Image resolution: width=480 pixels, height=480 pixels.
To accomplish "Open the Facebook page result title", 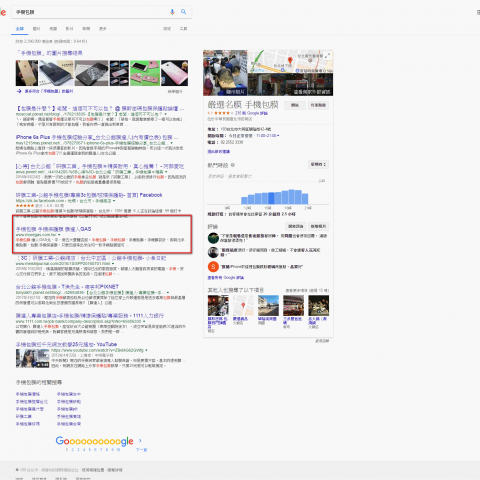I will [89, 195].
